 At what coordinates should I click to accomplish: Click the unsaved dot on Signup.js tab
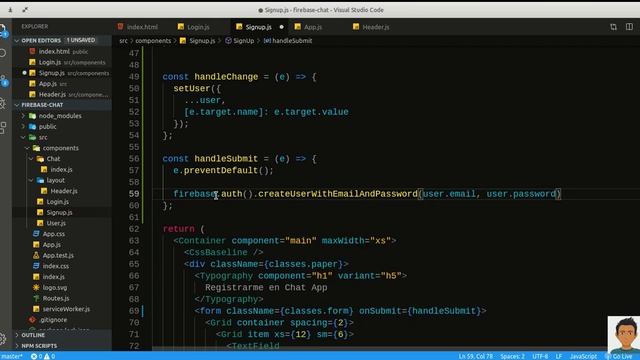coord(281,27)
